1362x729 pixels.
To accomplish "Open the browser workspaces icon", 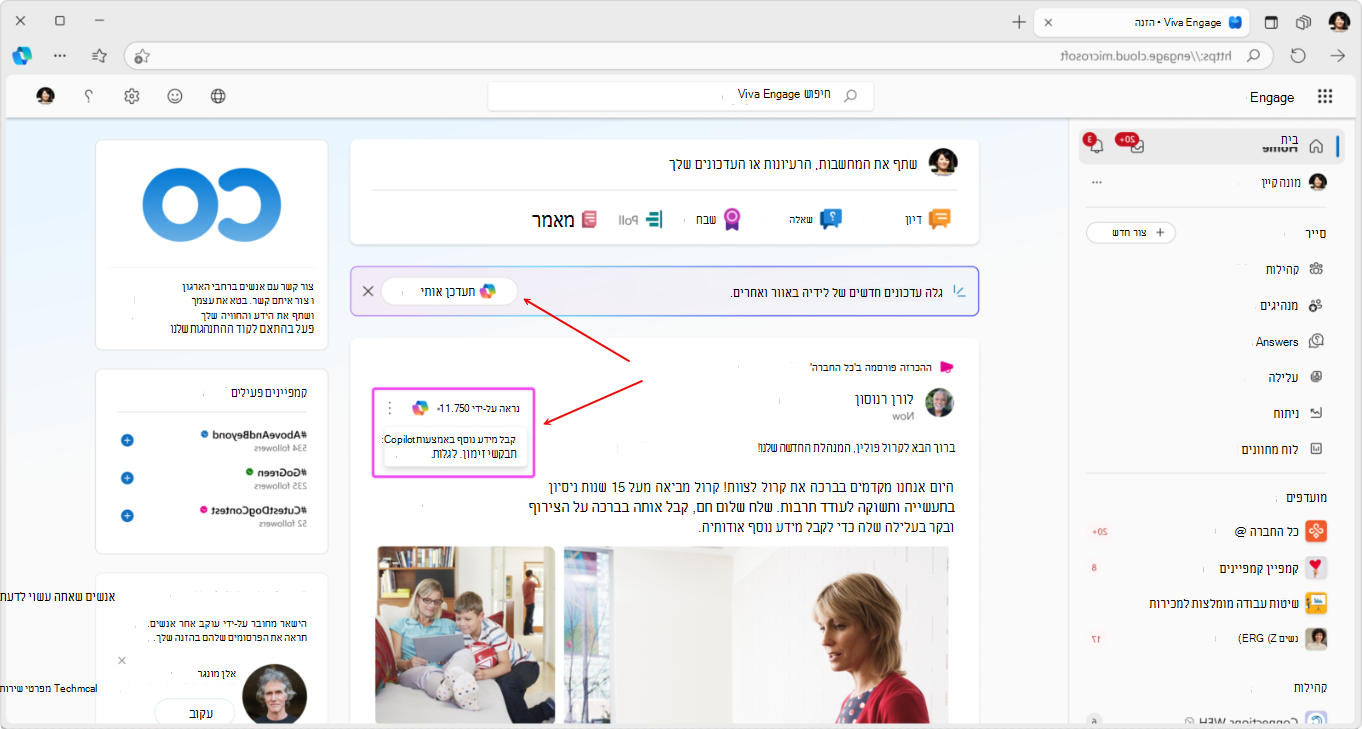I will [x=1304, y=21].
